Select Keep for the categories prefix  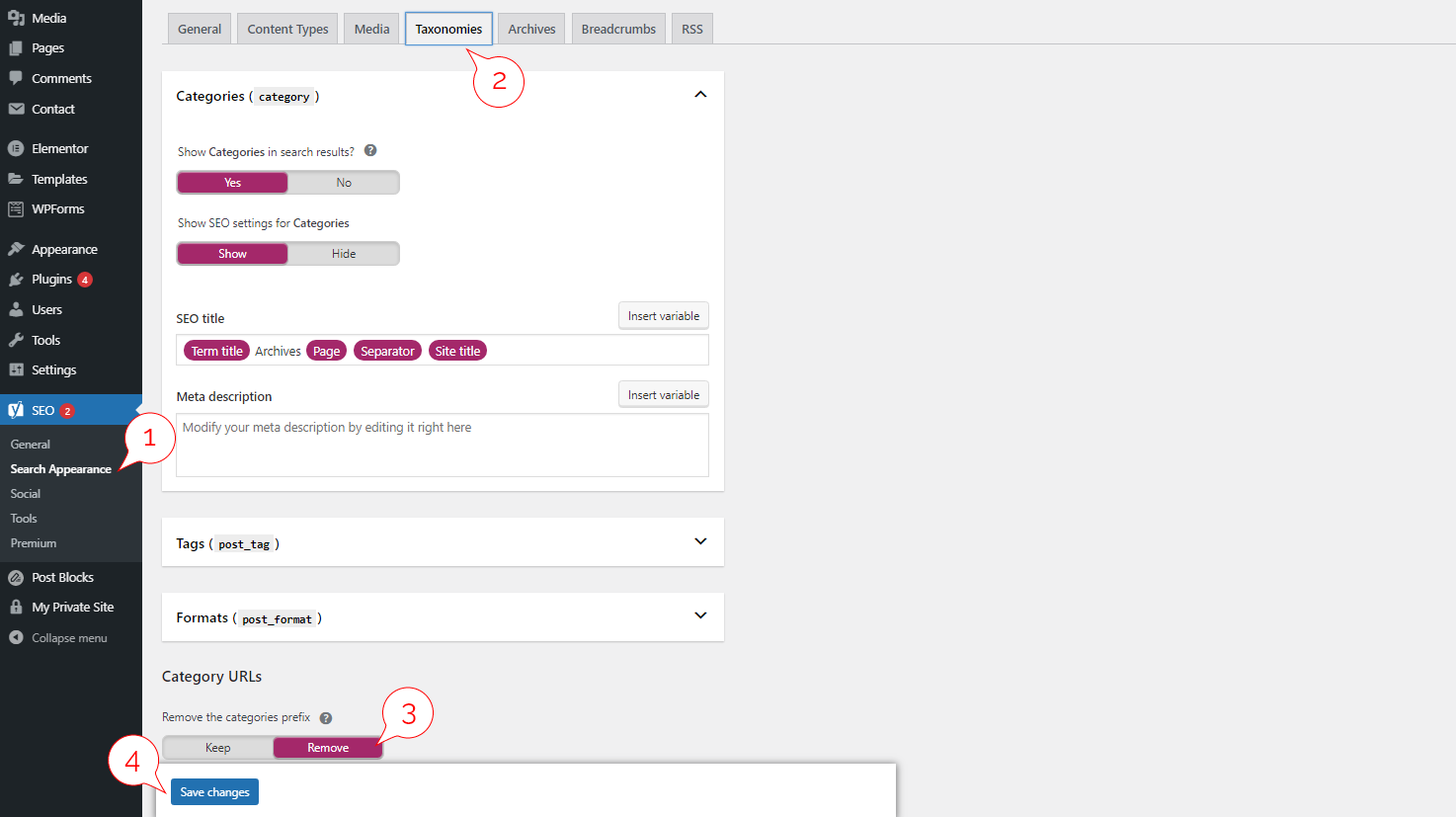click(x=218, y=748)
